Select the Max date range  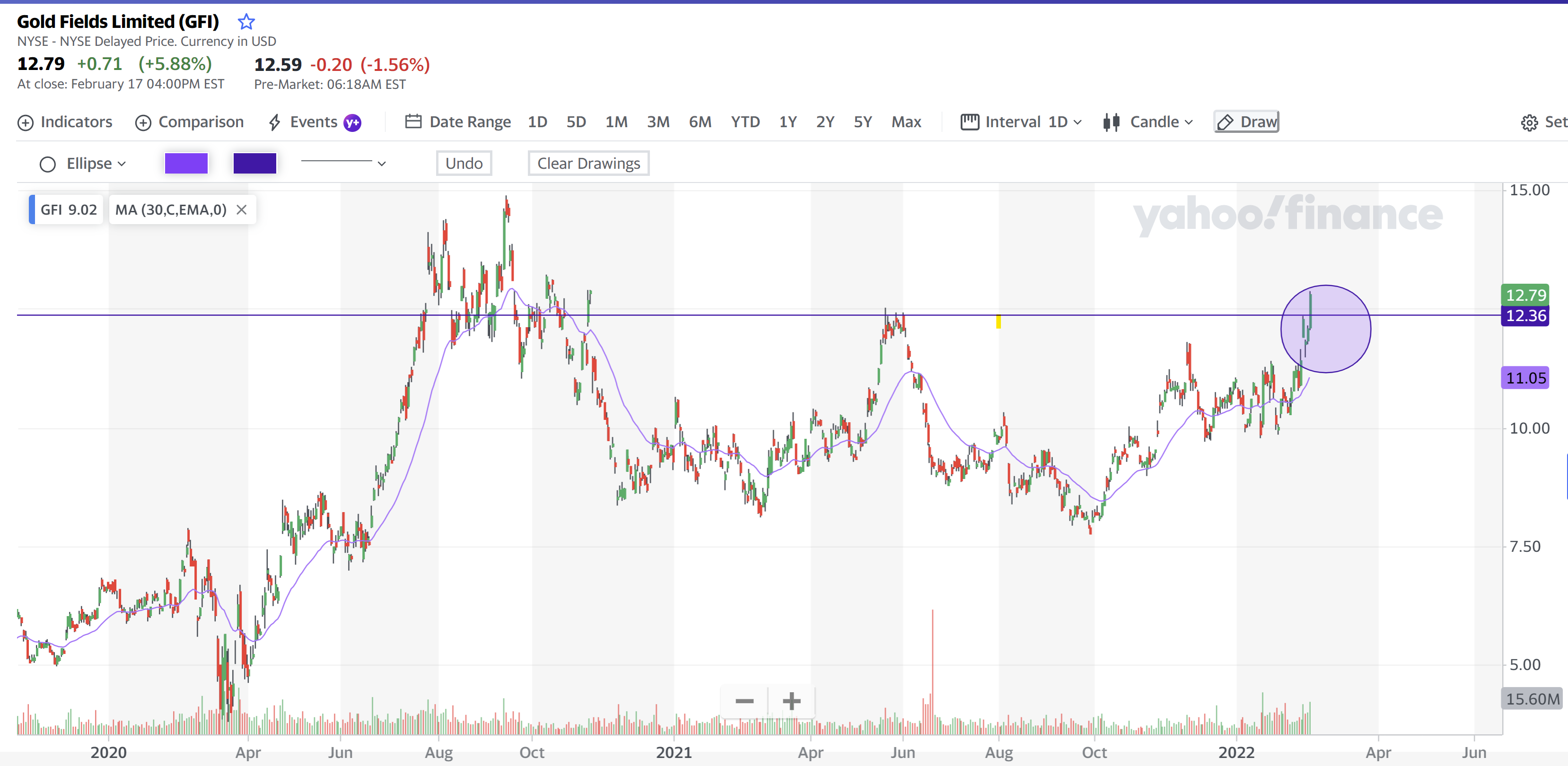906,122
